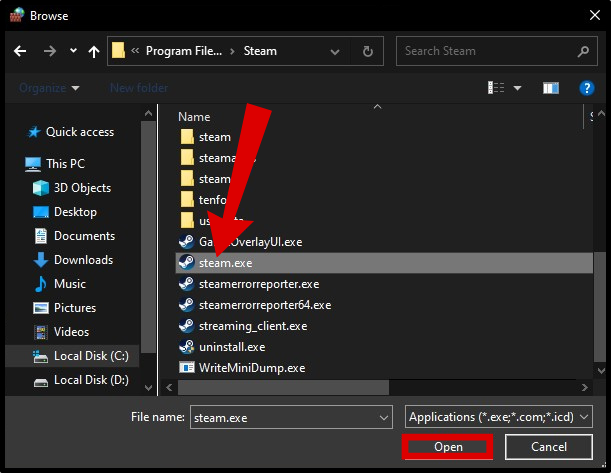Sort by the Name column header
The width and height of the screenshot is (611, 473).
point(194,117)
